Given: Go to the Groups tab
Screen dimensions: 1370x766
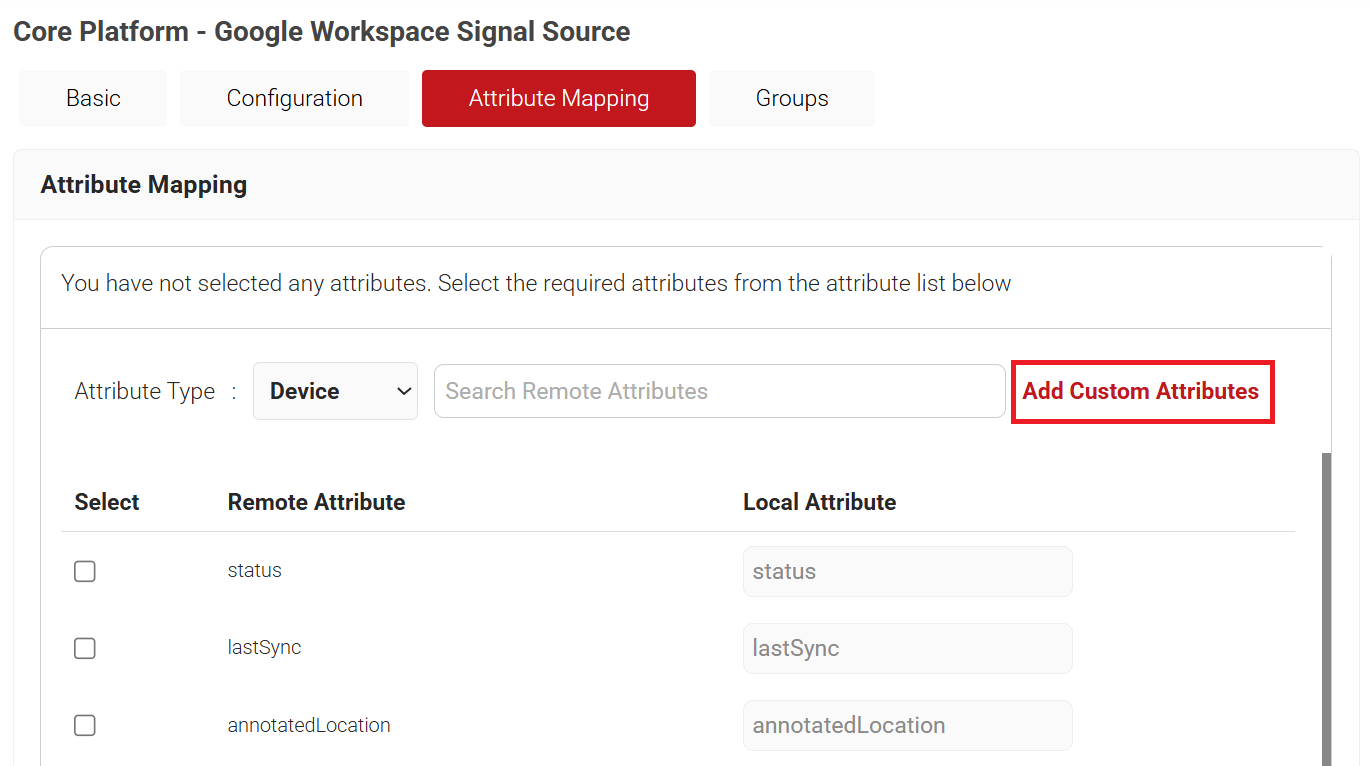Looking at the screenshot, I should click(x=791, y=98).
